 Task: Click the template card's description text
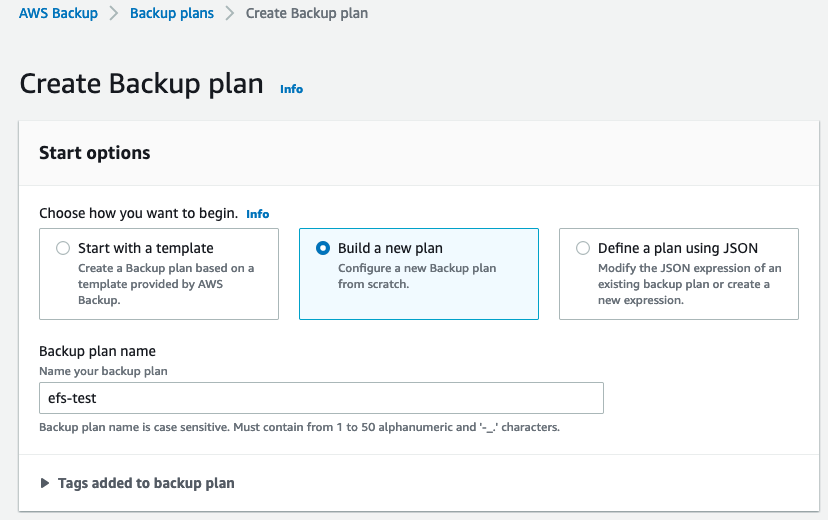tap(166, 284)
